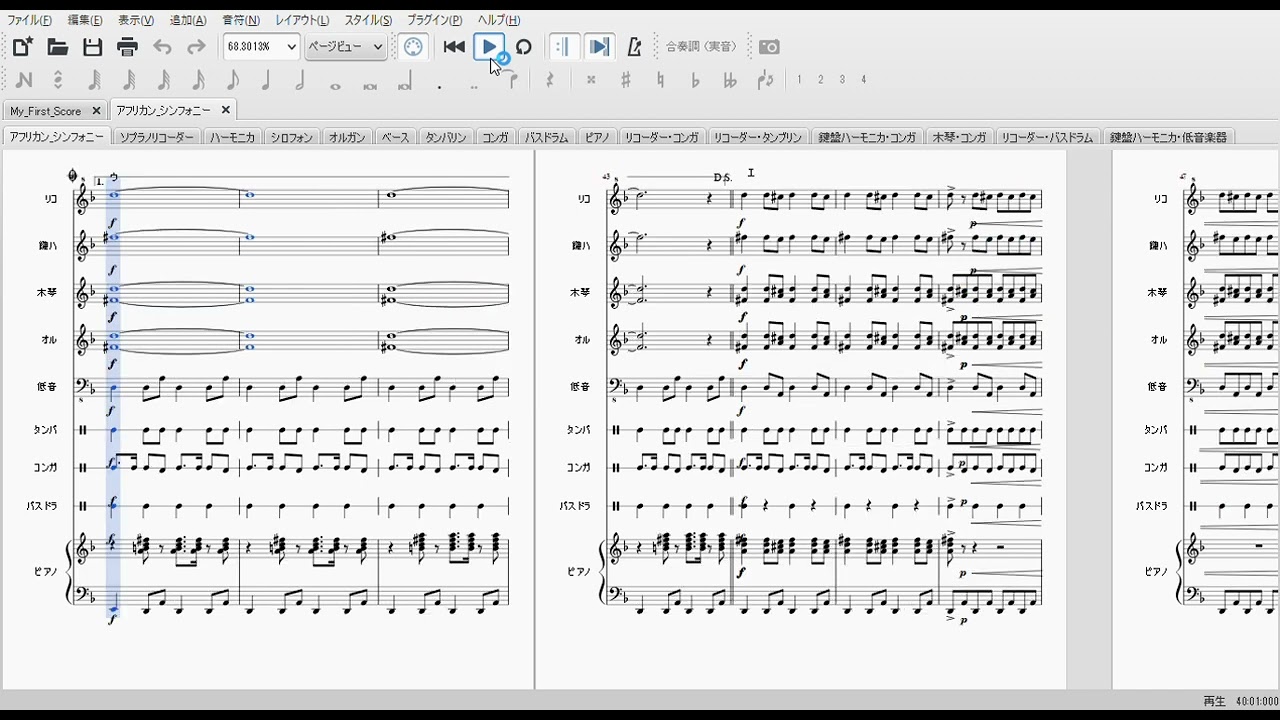
Task: Toggle loop playback
Action: click(523, 47)
